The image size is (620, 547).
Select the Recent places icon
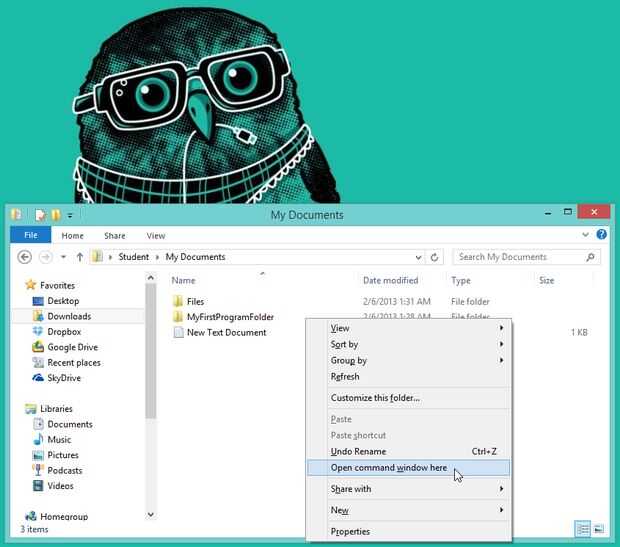click(38, 362)
